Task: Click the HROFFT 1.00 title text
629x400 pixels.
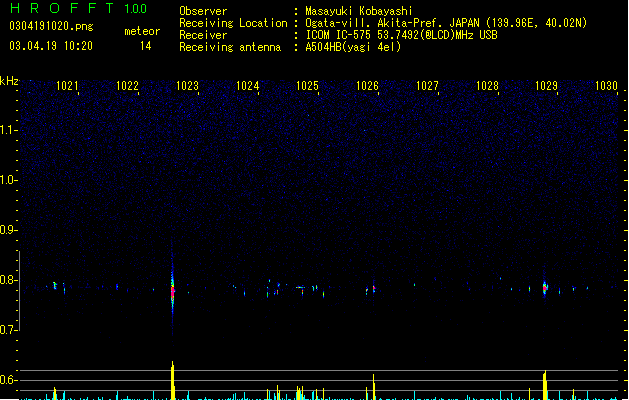Action: [78, 8]
